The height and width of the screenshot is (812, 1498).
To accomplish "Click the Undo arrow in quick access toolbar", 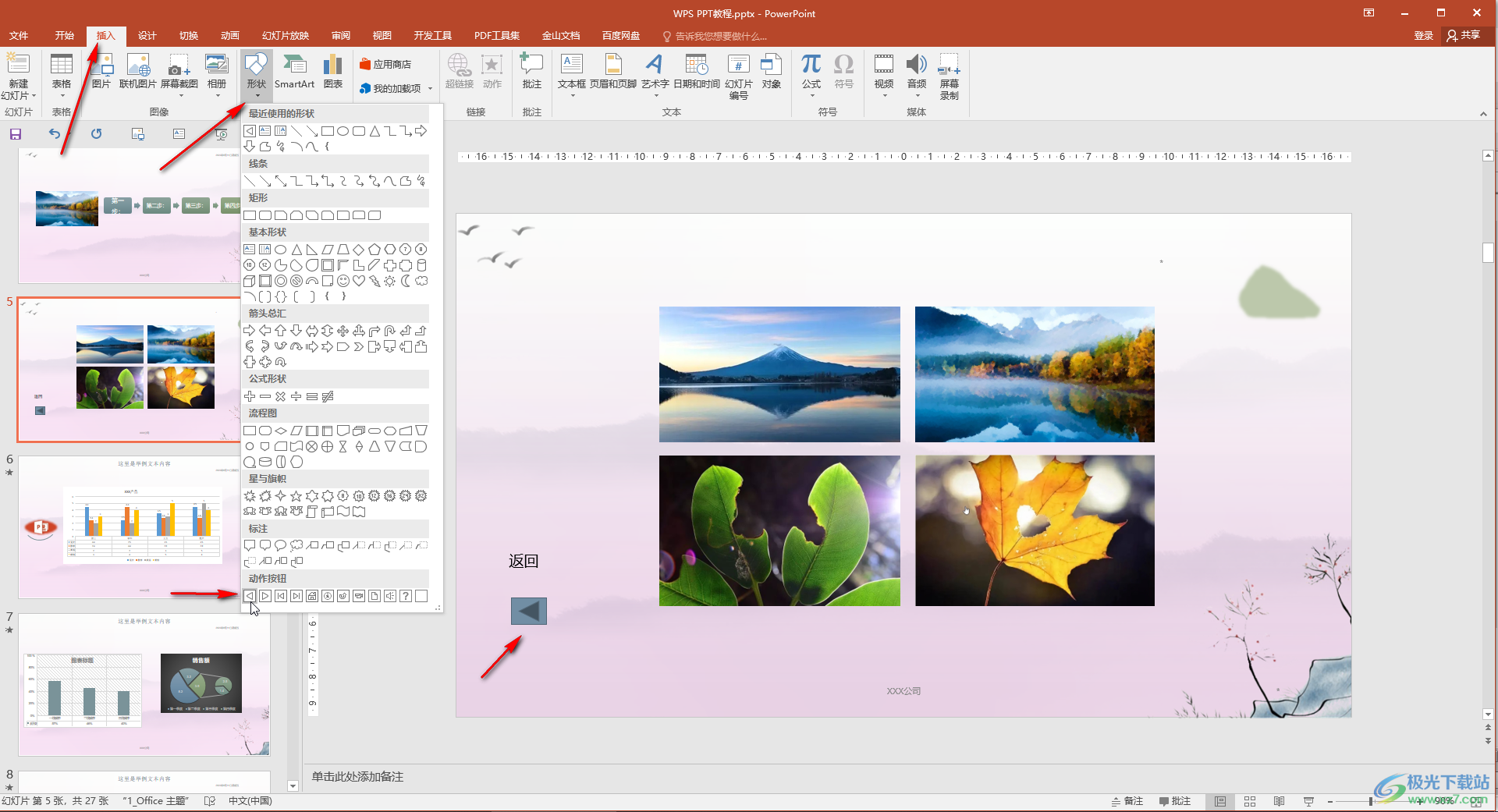I will tap(54, 134).
